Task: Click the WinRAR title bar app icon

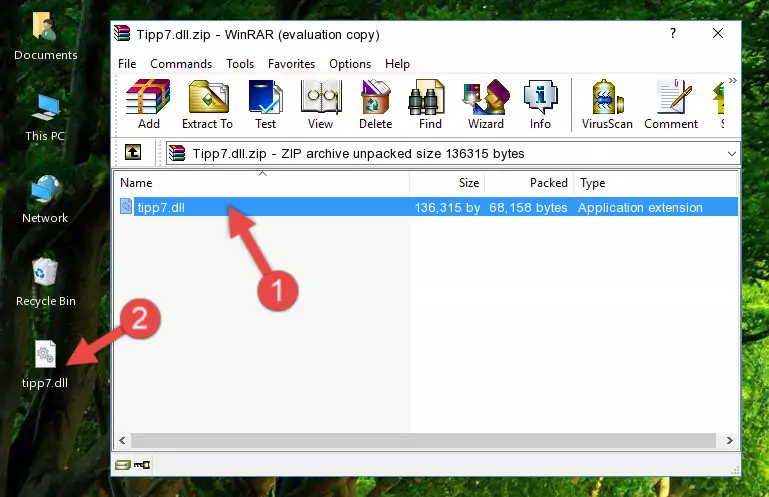Action: [122, 34]
